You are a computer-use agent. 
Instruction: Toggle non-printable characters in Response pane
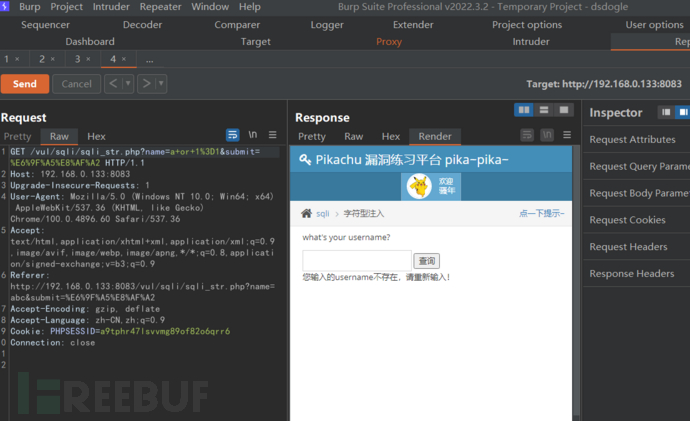[x=547, y=135]
